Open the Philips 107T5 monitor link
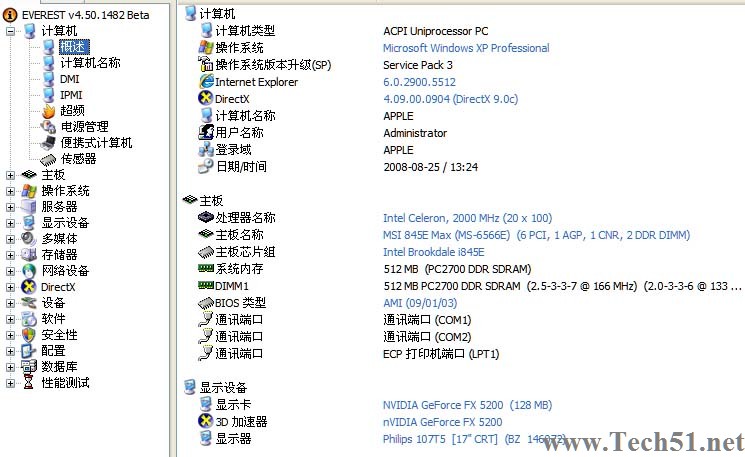 (474, 439)
